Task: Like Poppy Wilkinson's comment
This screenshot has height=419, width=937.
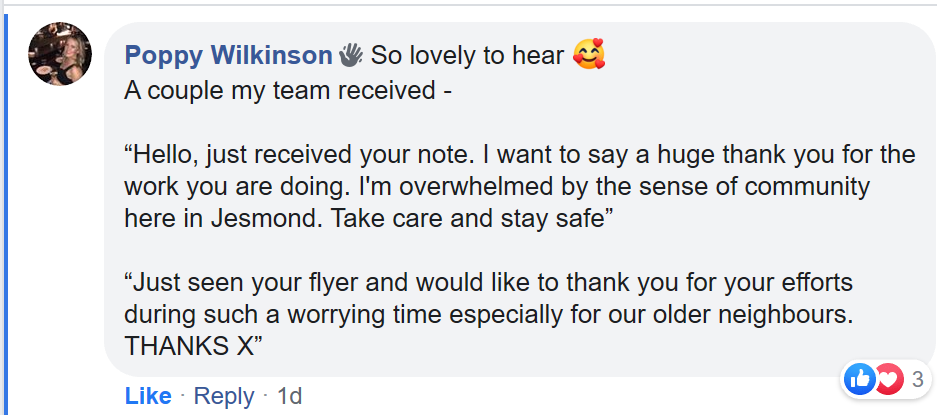Action: tap(148, 396)
